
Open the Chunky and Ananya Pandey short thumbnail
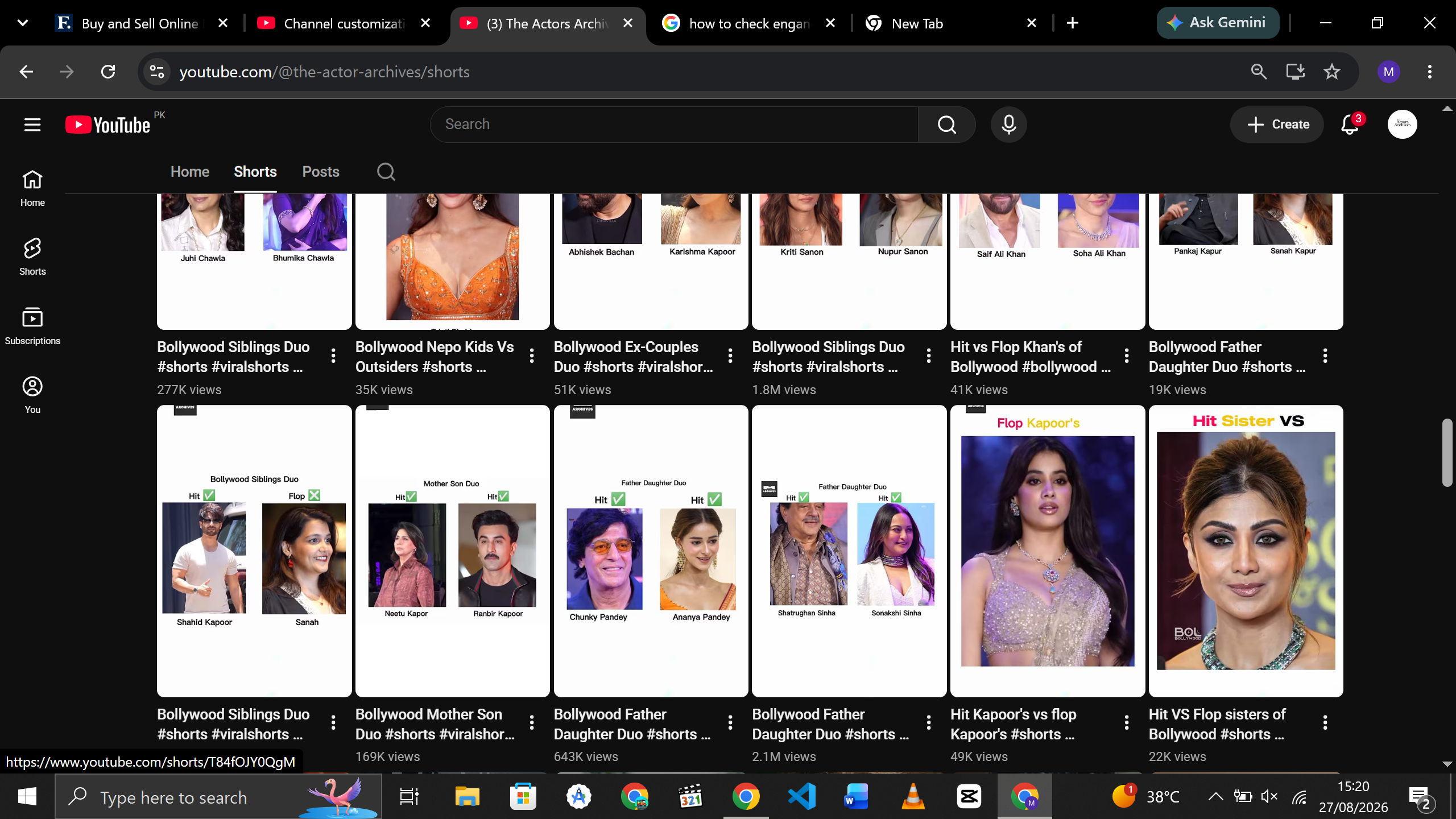point(651,551)
